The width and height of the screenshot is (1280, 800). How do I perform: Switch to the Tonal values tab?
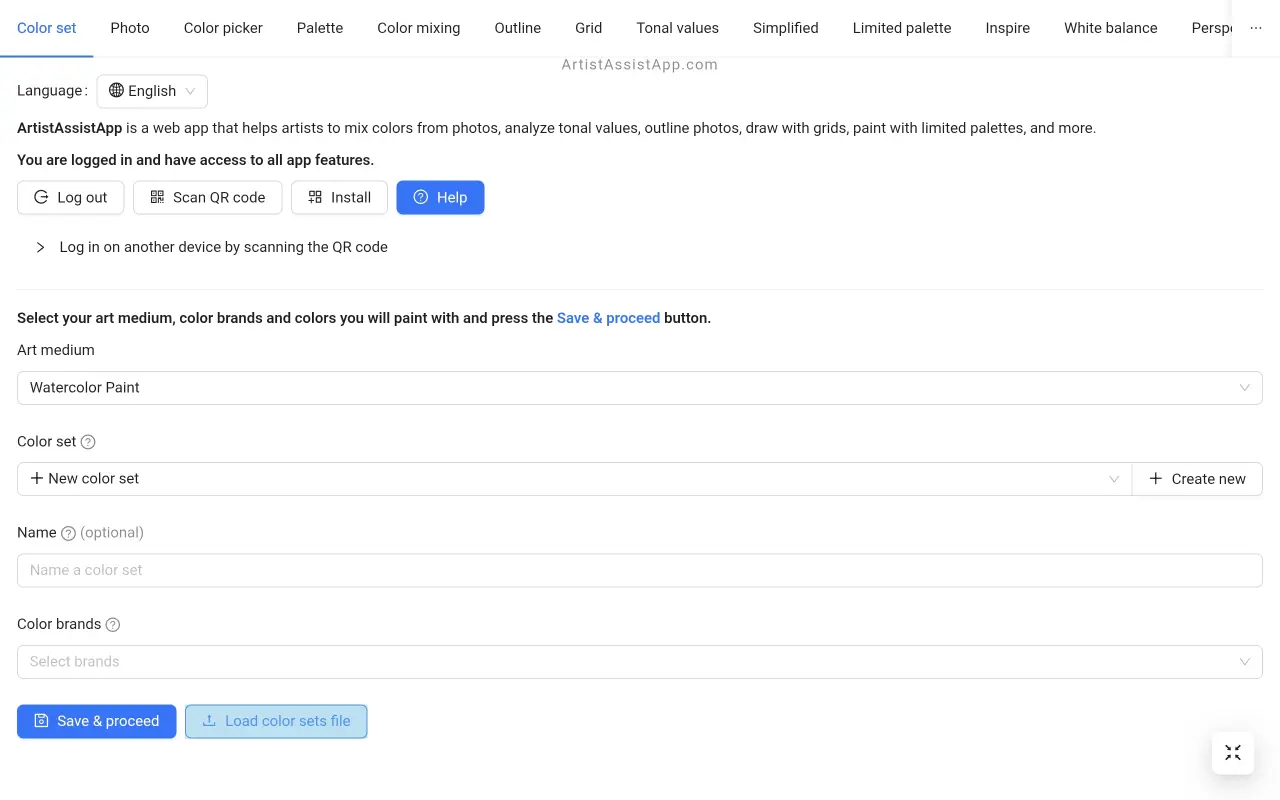tap(677, 28)
